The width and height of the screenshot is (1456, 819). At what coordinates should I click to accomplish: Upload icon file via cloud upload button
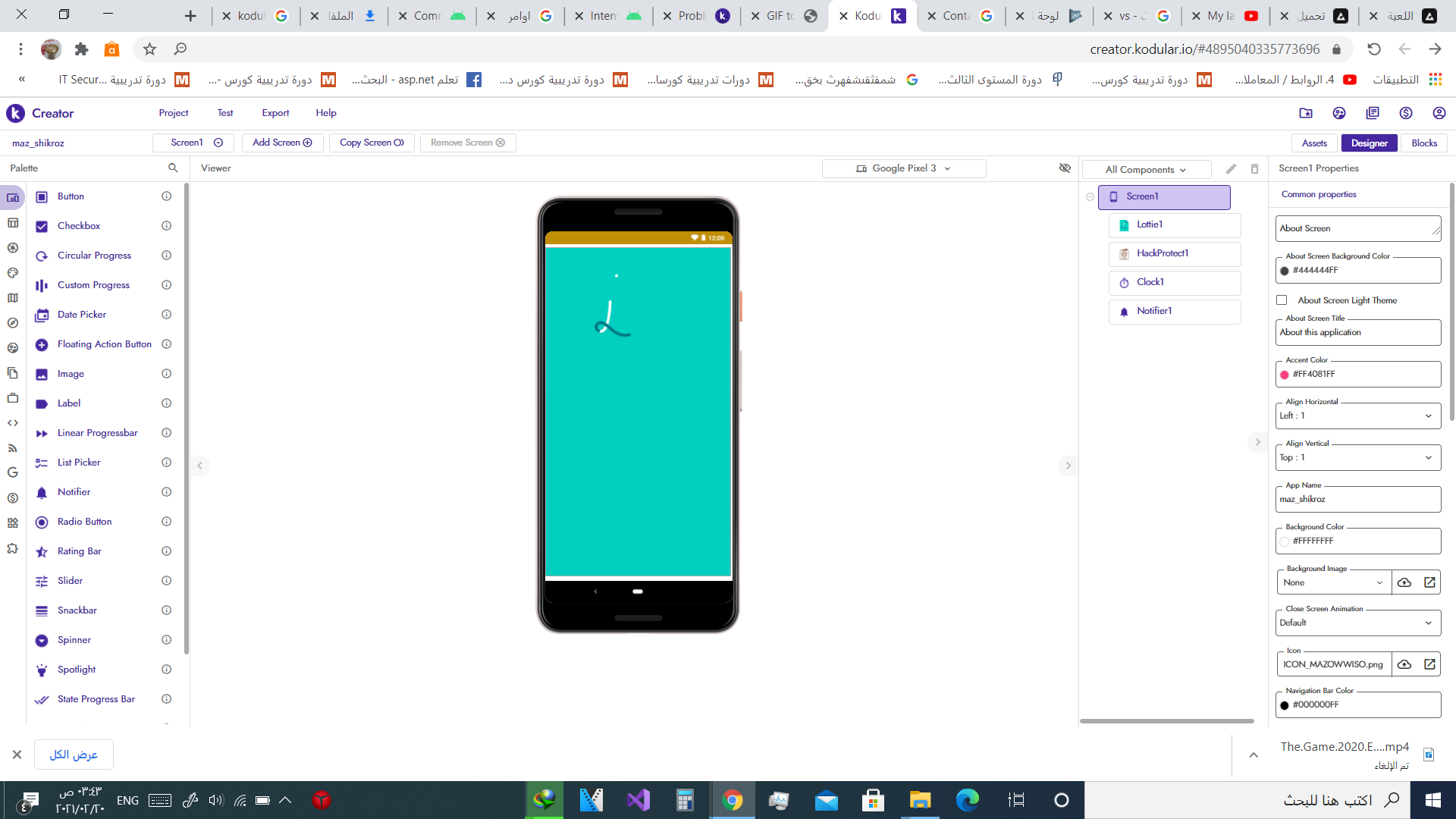point(1404,664)
